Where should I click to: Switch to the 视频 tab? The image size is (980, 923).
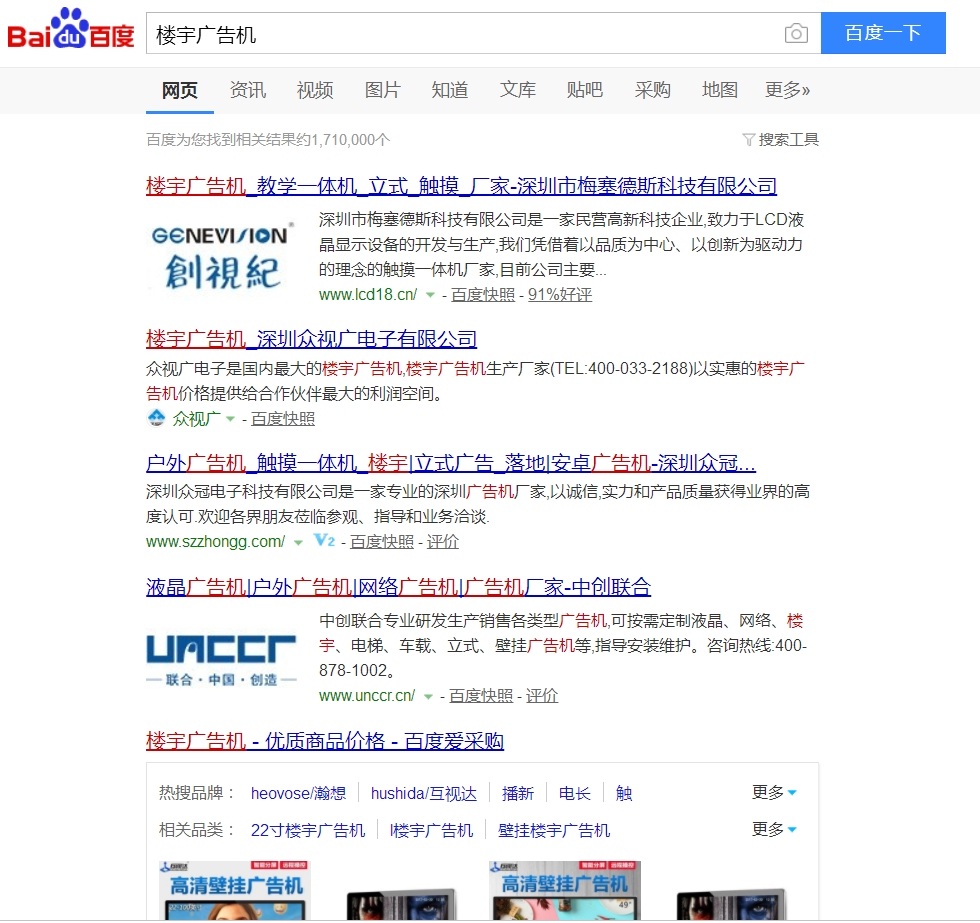click(314, 91)
